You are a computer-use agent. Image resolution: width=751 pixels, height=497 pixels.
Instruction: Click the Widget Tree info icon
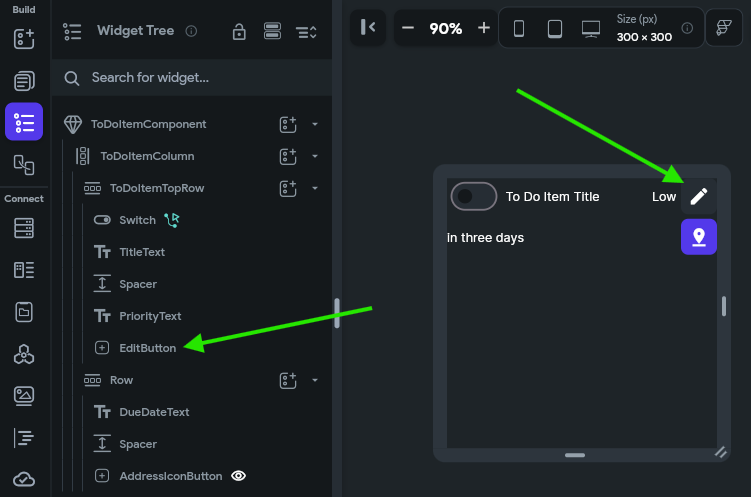tap(191, 31)
